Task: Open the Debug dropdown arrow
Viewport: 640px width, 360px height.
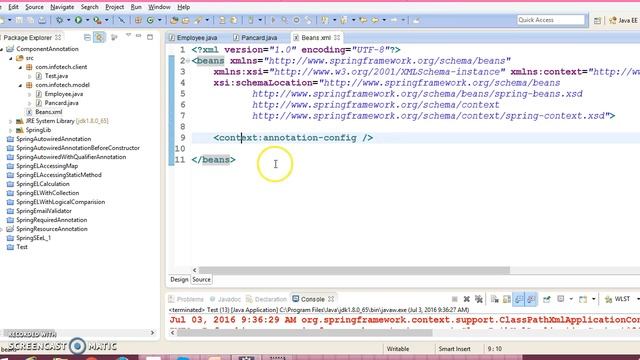Action: point(68,20)
